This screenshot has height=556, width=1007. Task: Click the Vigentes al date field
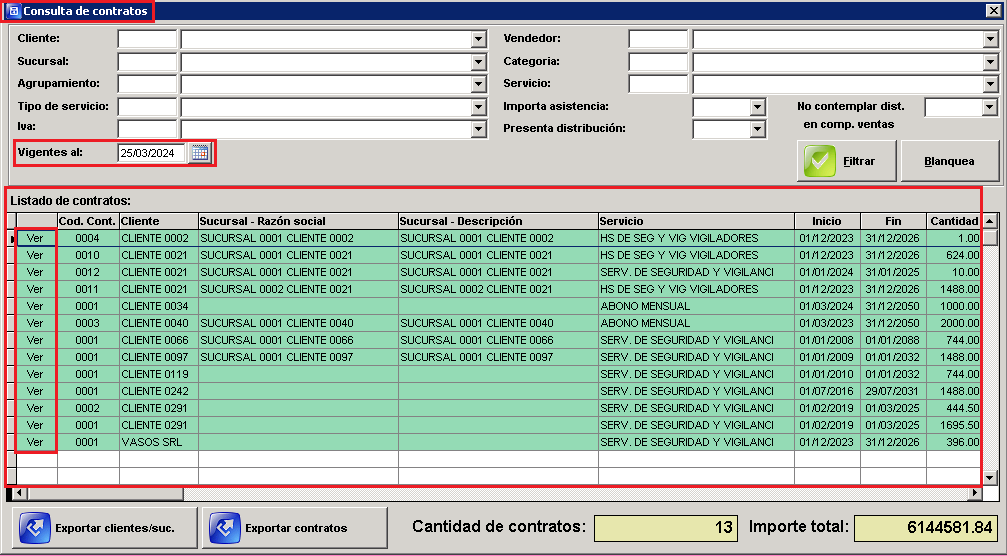click(x=152, y=153)
